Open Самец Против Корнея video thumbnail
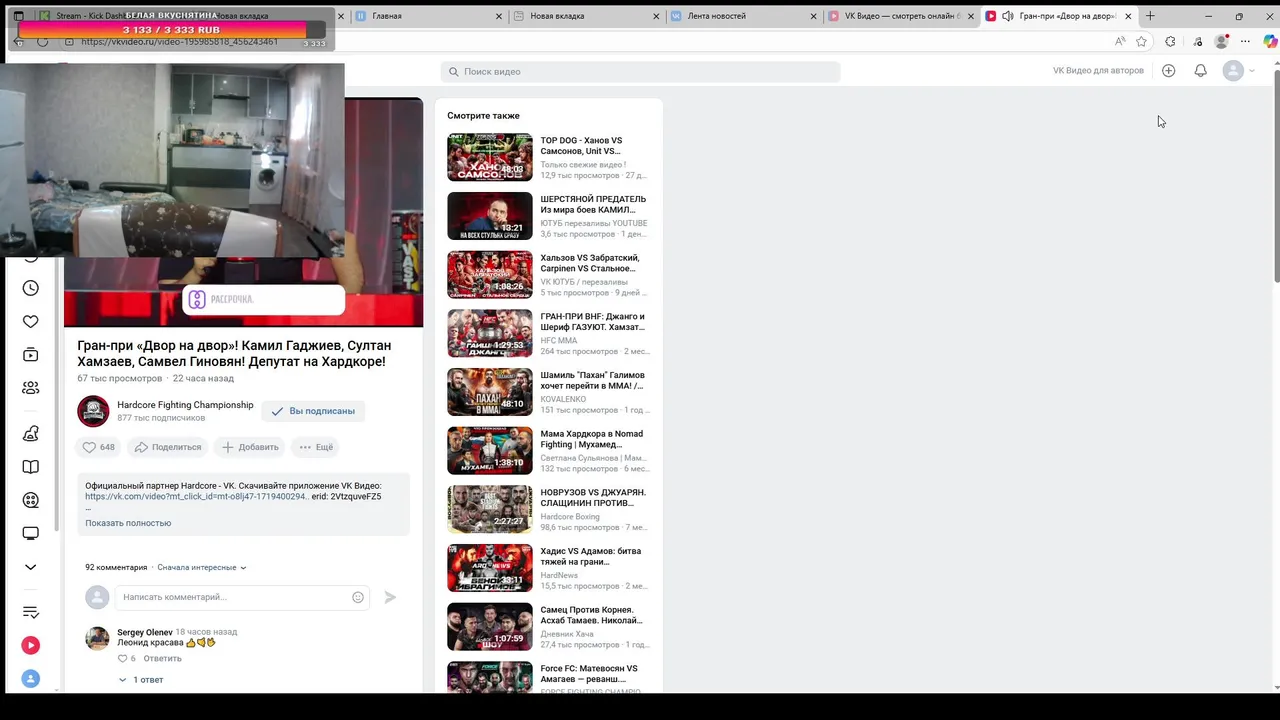The width and height of the screenshot is (1280, 720). click(490, 626)
